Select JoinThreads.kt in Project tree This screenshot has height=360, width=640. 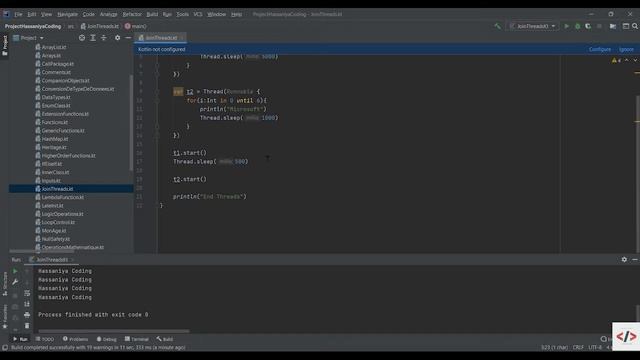(58, 189)
